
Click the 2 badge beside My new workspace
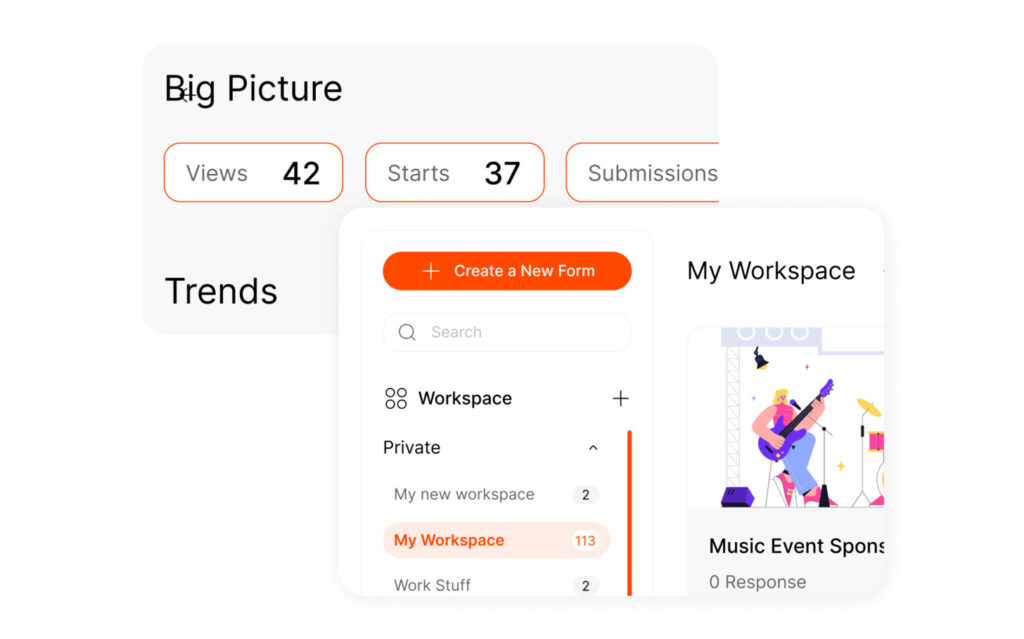point(585,494)
